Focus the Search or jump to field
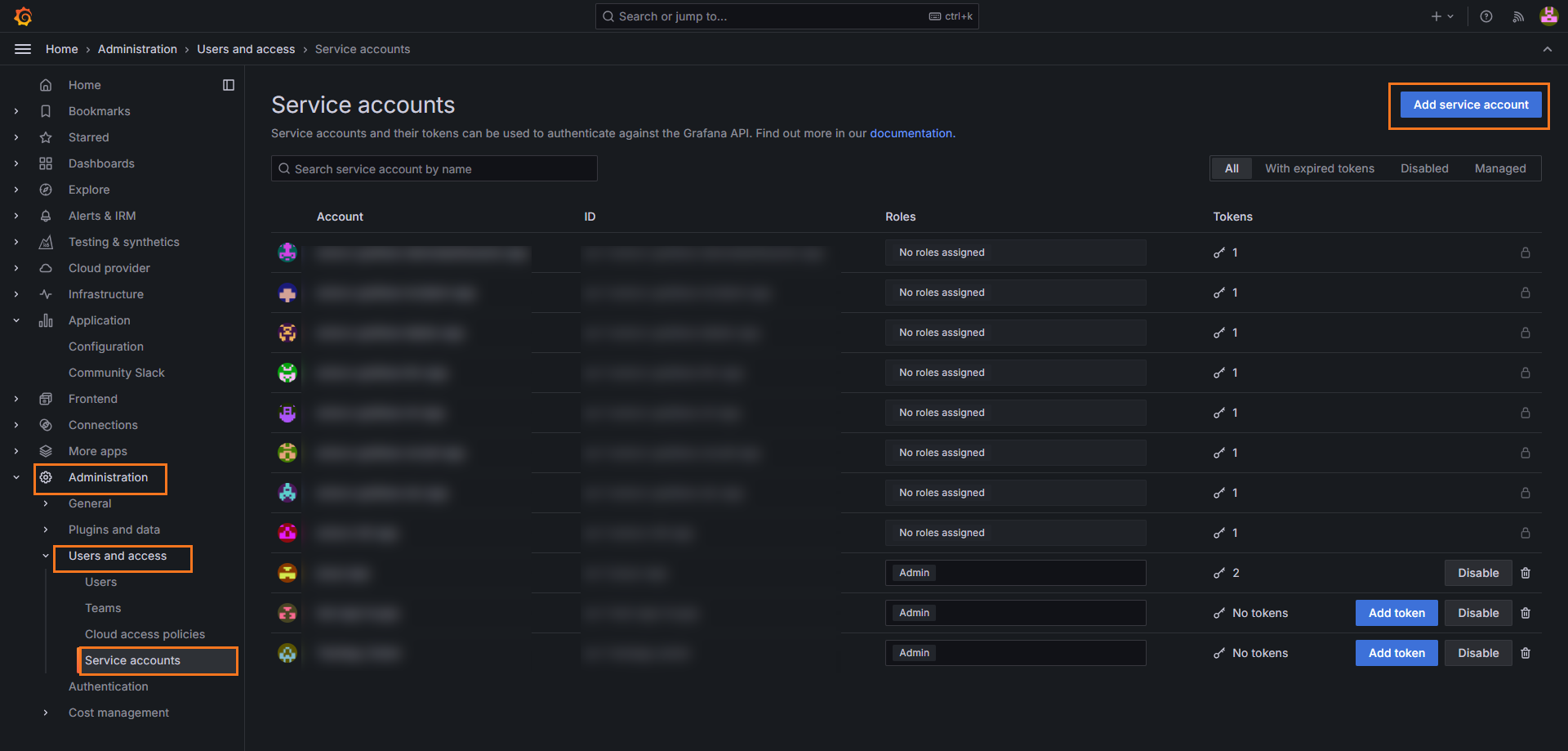This screenshot has height=751, width=1568. click(786, 16)
